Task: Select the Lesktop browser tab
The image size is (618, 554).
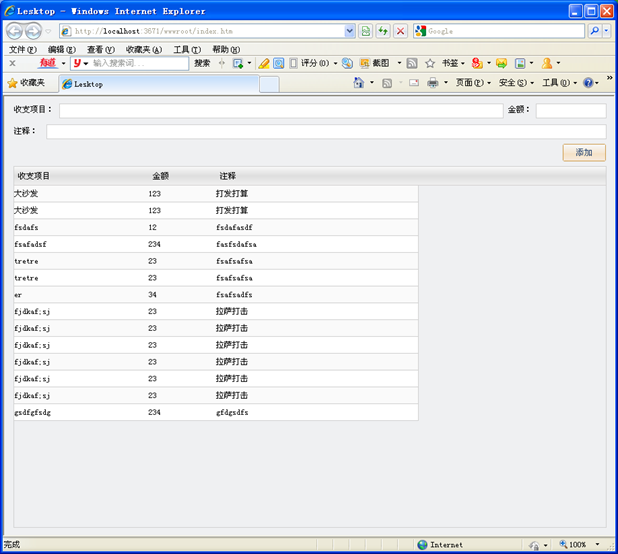Action: click(159, 84)
